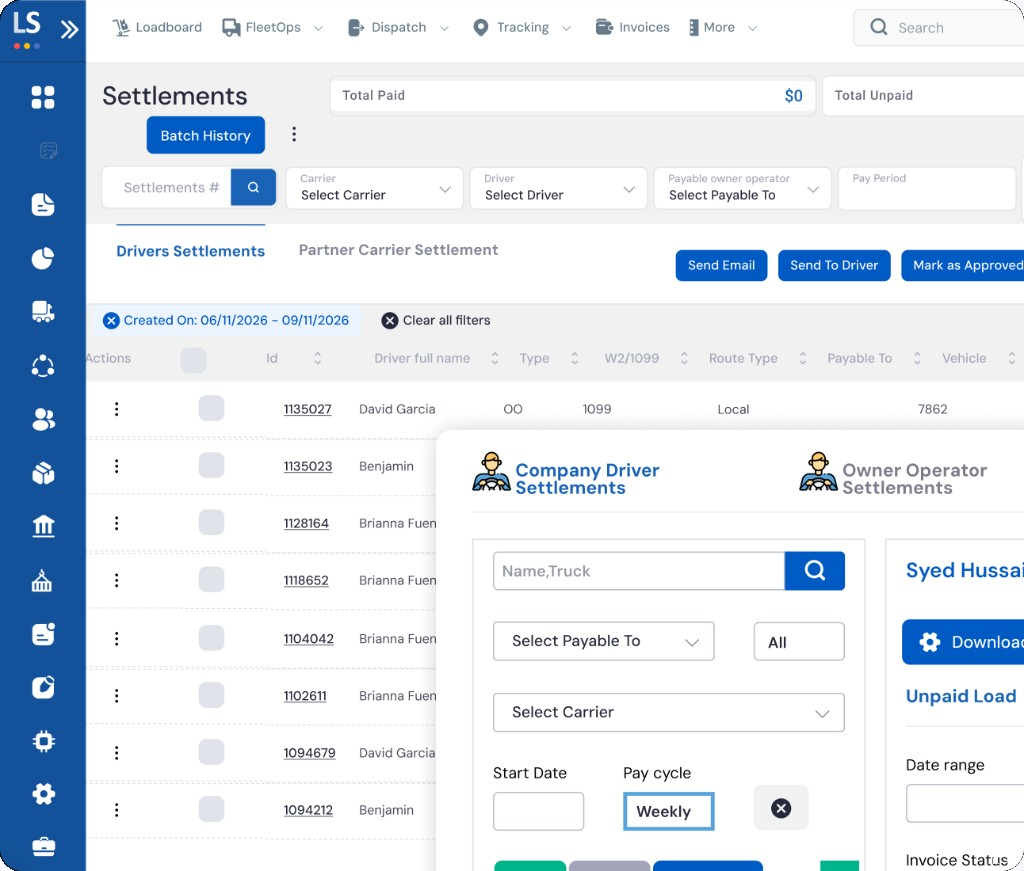Open the people group icon in sidebar
The image size is (1024, 871).
[x=43, y=419]
